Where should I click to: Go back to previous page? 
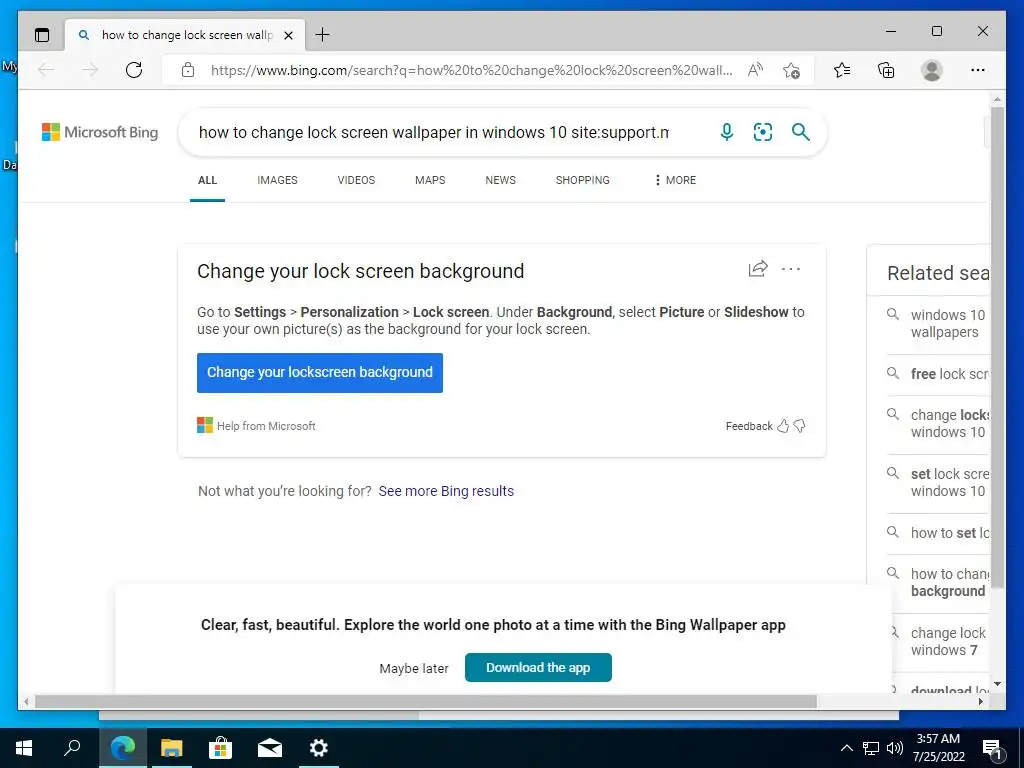tap(46, 70)
